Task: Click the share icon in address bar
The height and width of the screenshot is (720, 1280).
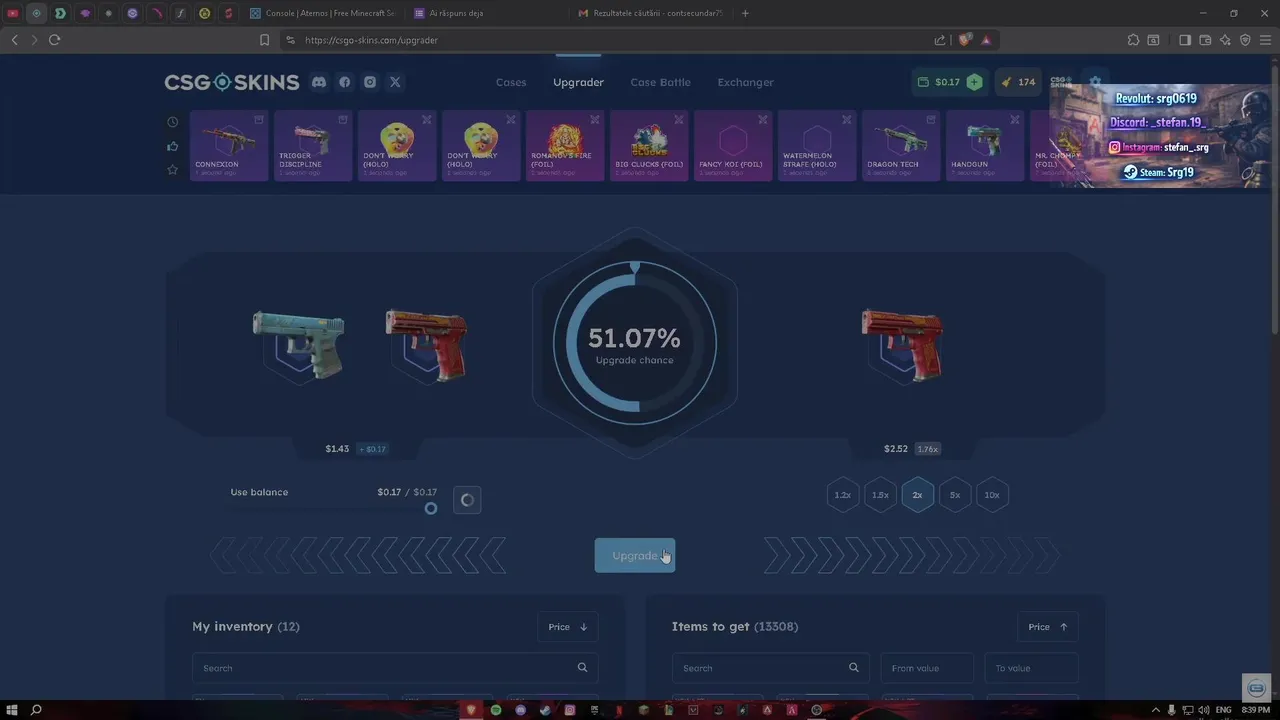Action: (x=940, y=40)
